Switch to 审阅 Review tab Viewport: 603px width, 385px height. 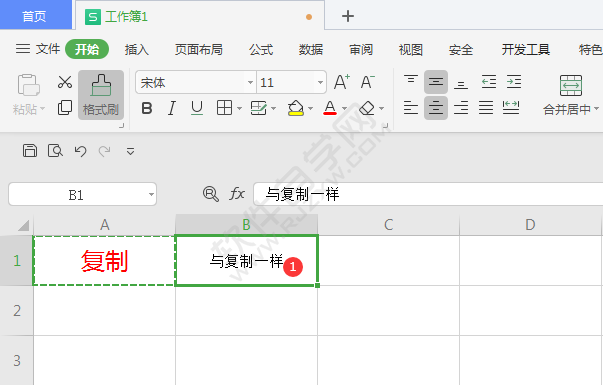point(361,50)
